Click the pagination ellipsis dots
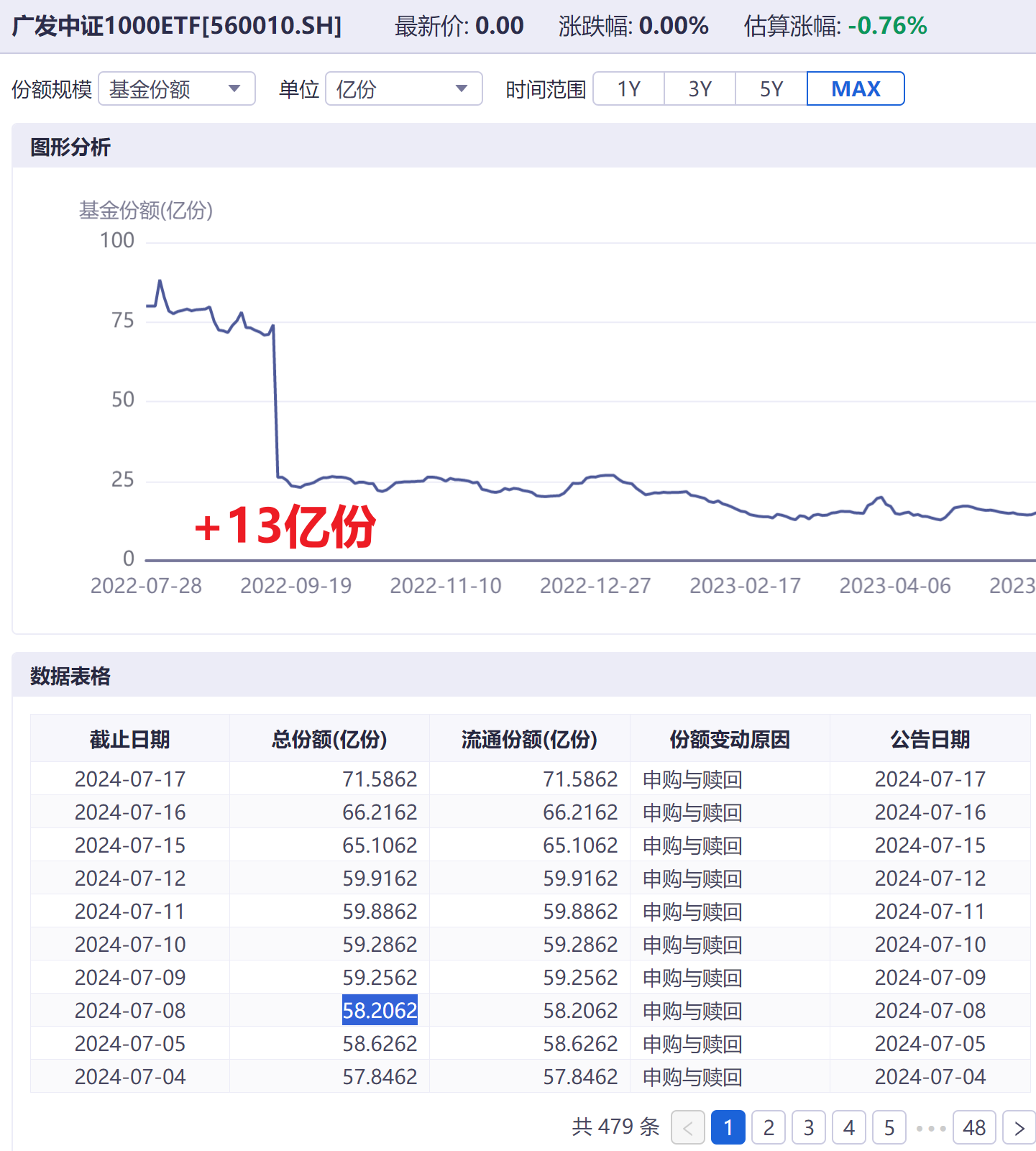The image size is (1036, 1151). coord(930,1129)
